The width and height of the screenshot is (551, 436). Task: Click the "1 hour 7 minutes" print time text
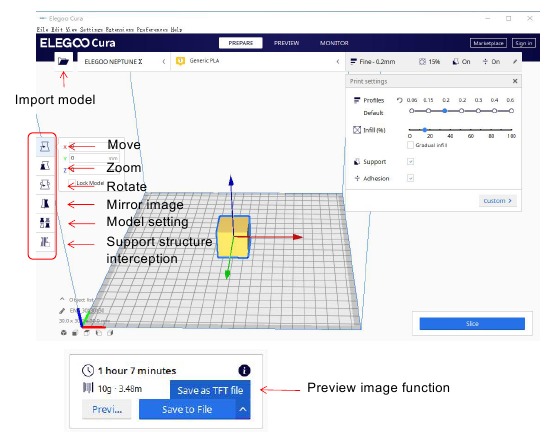point(137,371)
